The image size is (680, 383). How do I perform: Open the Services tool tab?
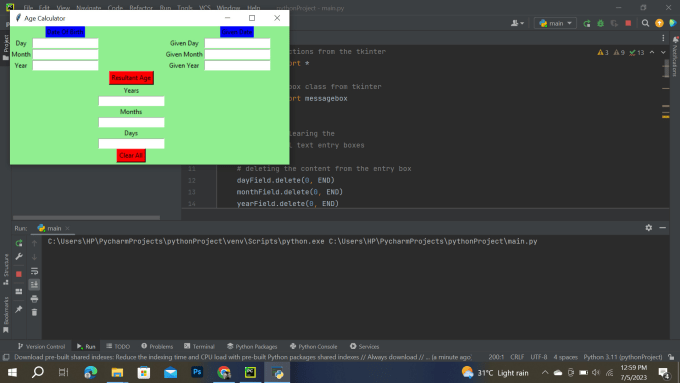364,346
